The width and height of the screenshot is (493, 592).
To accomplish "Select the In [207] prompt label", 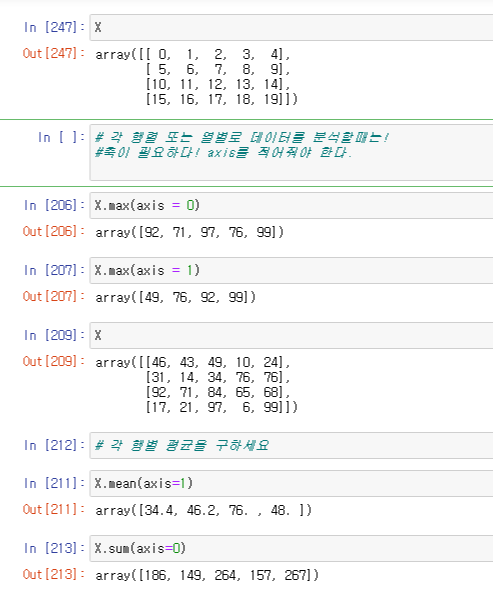I will point(55,270).
